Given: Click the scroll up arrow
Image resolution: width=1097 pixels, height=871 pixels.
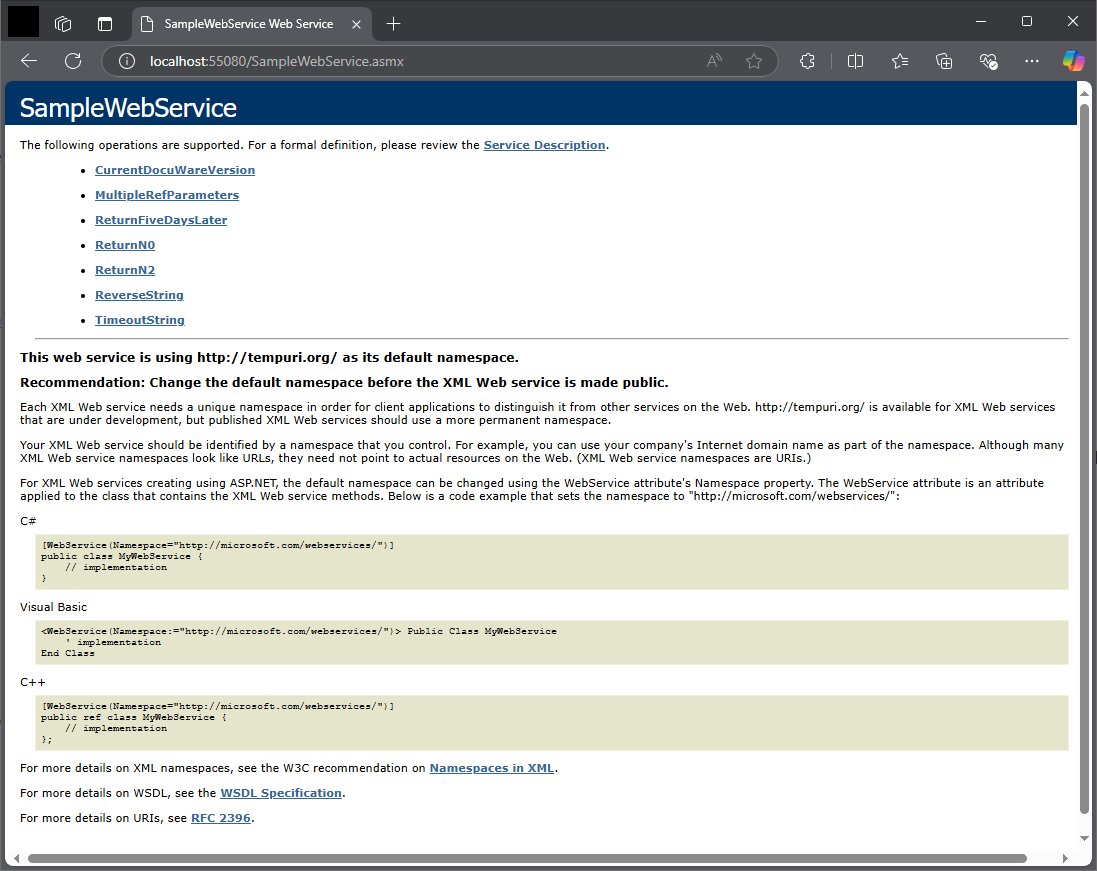Looking at the screenshot, I should [x=1084, y=92].
